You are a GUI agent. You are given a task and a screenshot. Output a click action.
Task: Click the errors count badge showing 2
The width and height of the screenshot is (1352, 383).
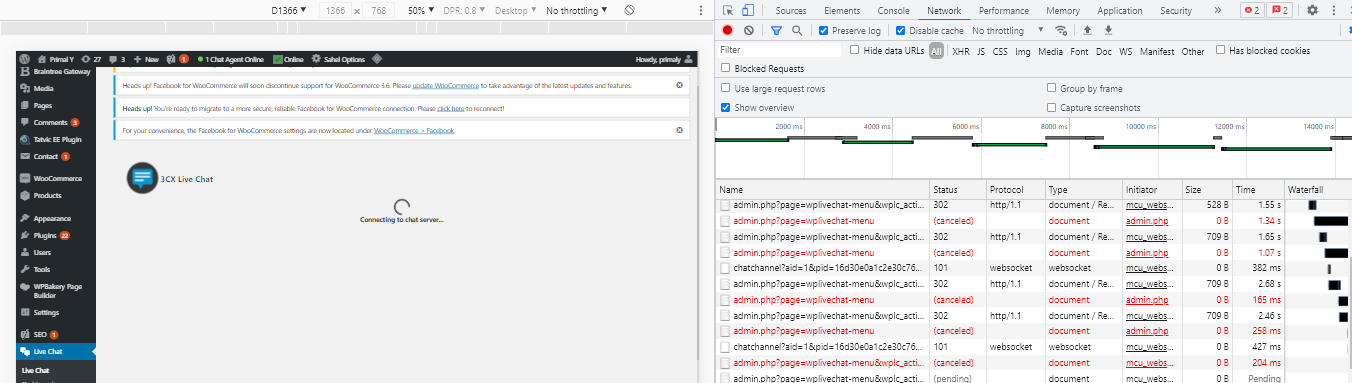coord(1251,10)
